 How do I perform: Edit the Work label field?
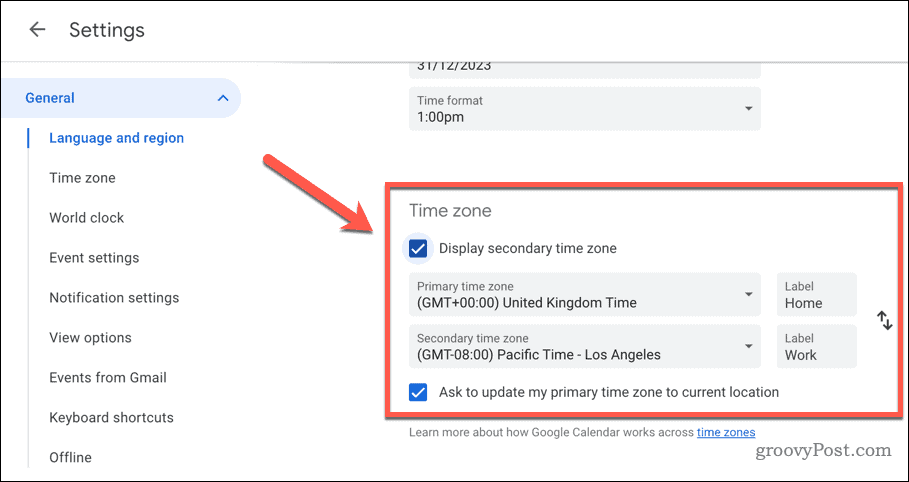[x=816, y=347]
